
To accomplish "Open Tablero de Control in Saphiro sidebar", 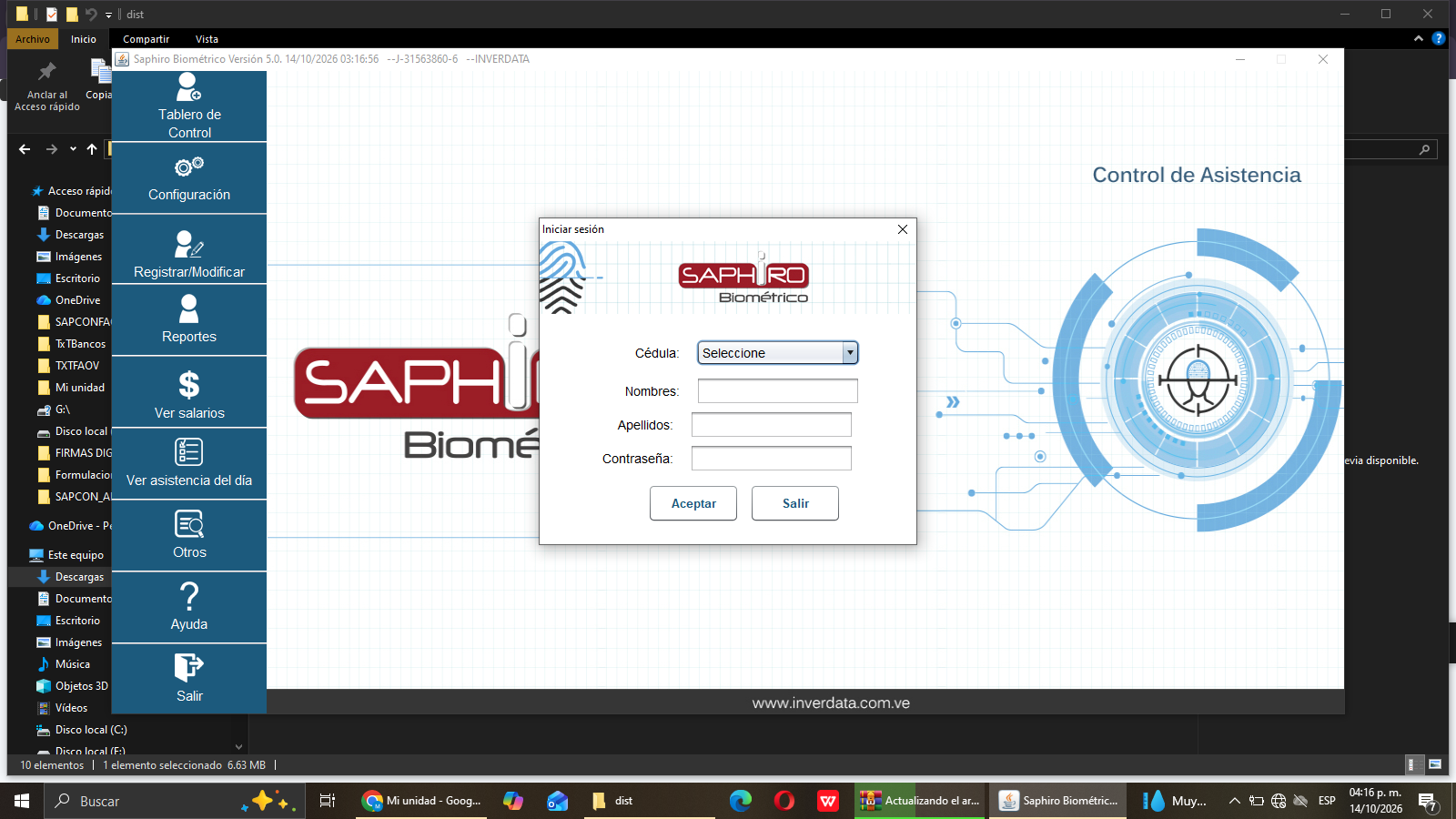I will coord(189,106).
